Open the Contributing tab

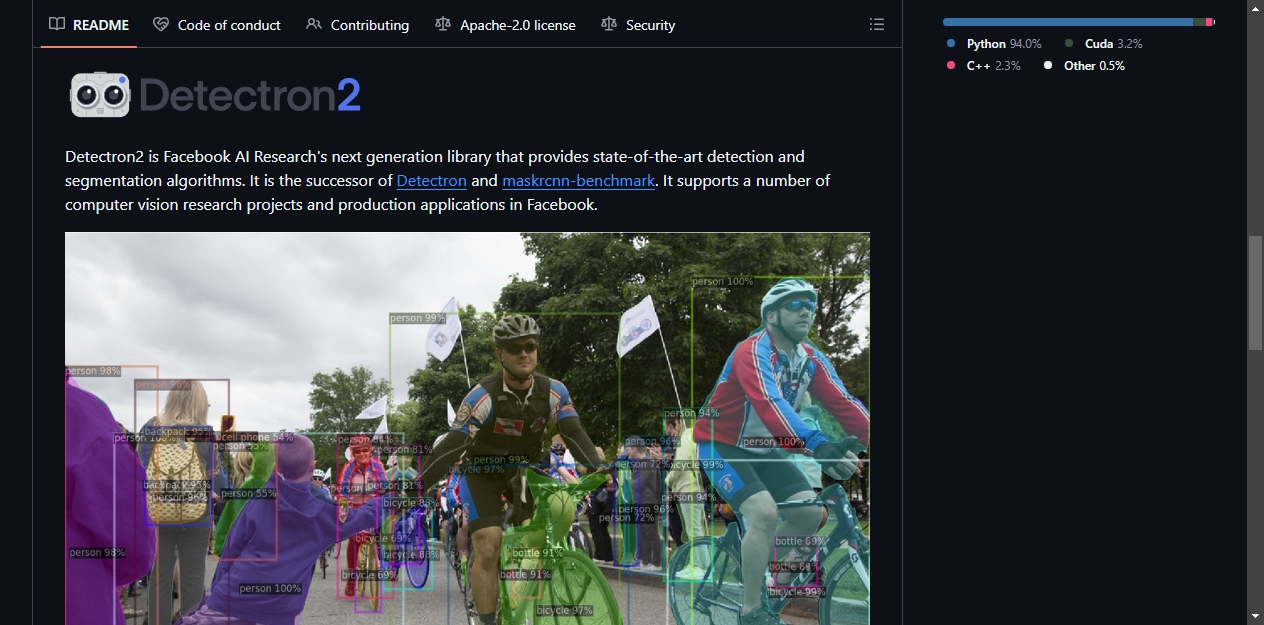pyautogui.click(x=357, y=25)
